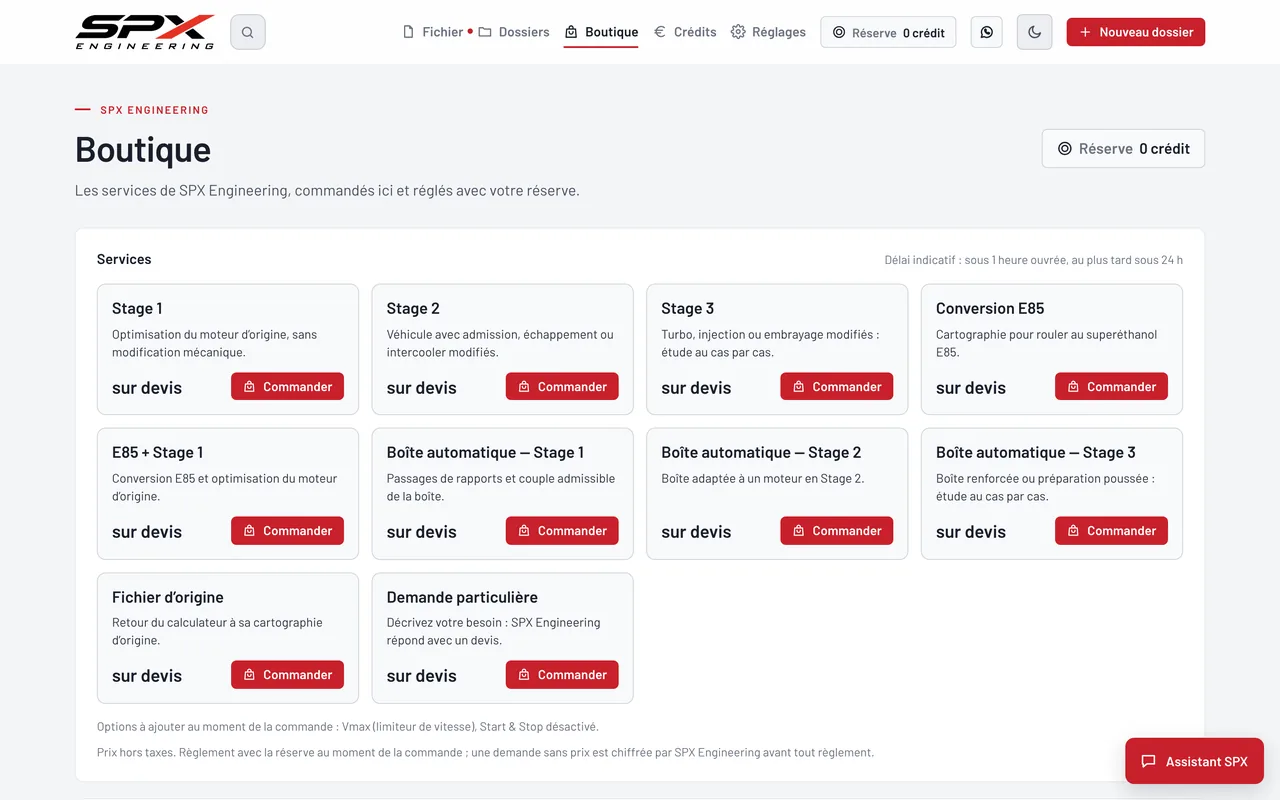Click the Boutique page heading
The width and height of the screenshot is (1280, 800).
143,149
